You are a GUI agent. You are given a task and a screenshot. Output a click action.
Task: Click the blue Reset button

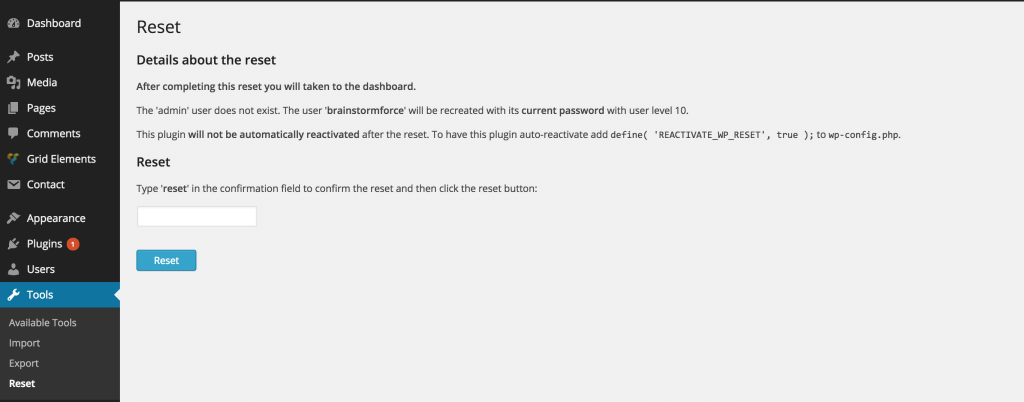(166, 260)
